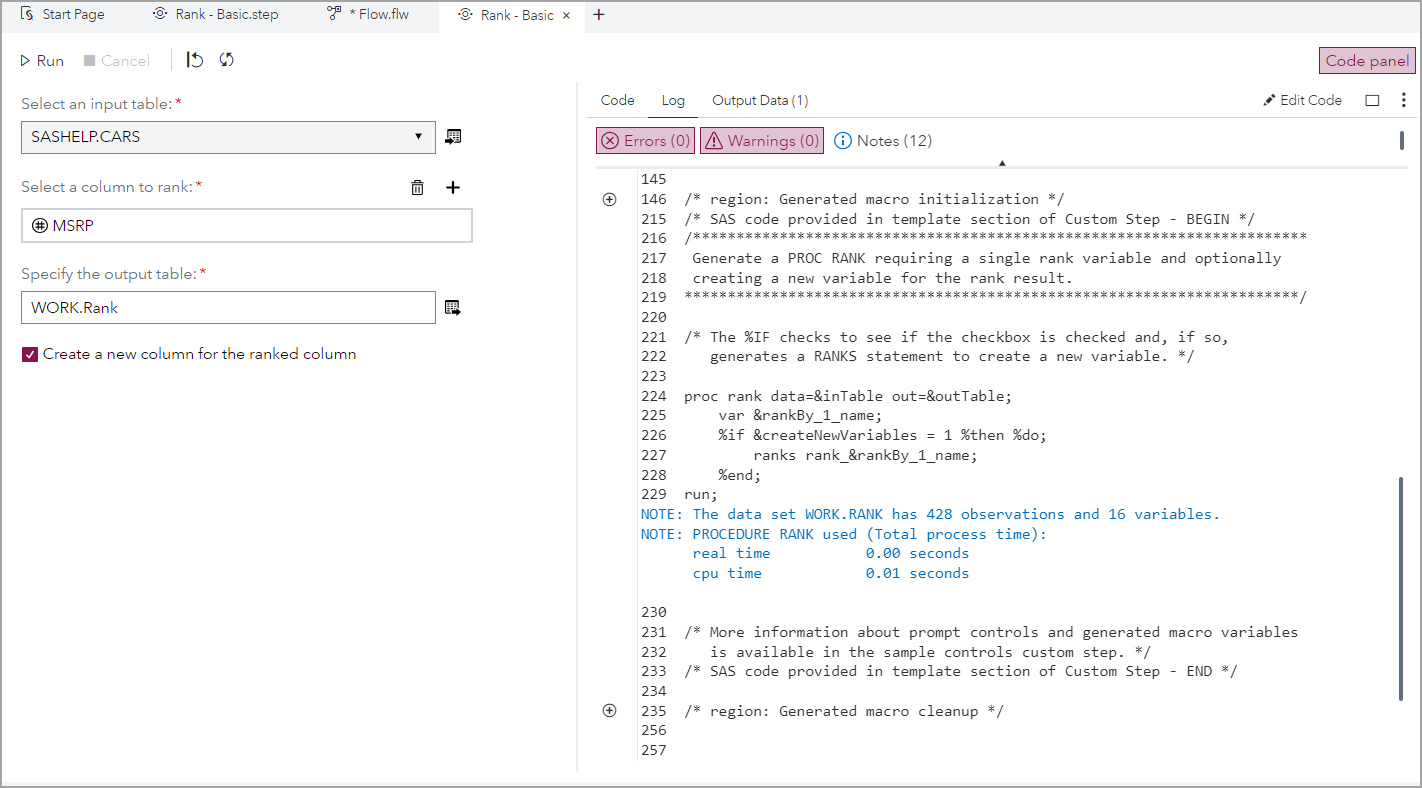Click the Run button
1422x788 pixels.
(42, 61)
